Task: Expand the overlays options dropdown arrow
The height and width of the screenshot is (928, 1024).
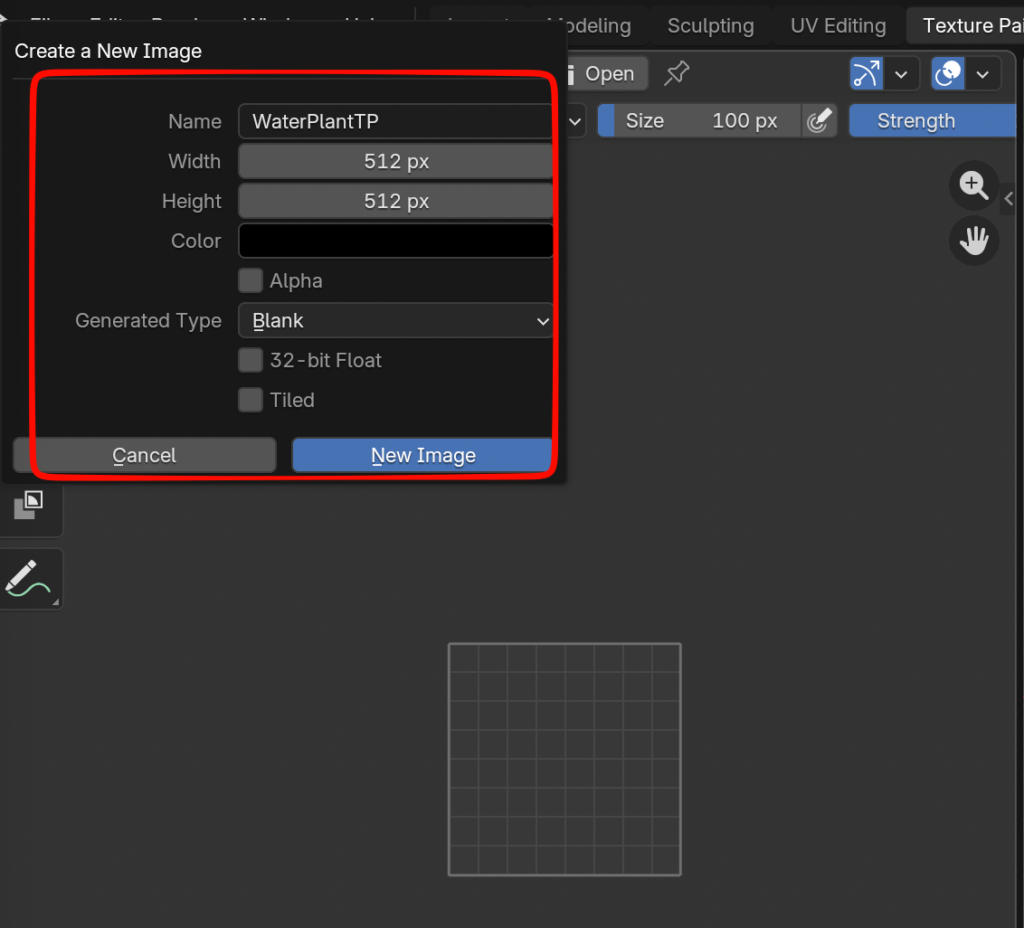Action: tap(984, 74)
